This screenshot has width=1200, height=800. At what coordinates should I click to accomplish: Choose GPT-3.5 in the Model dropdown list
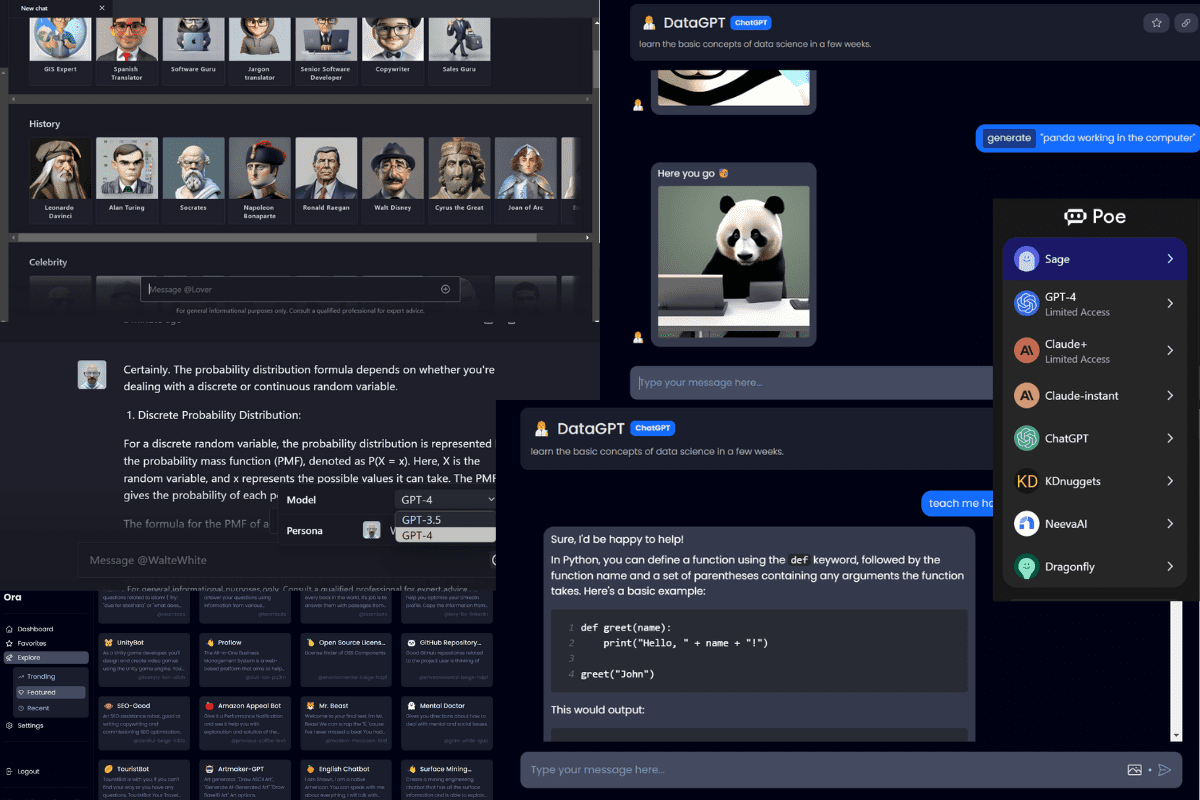[x=446, y=520]
